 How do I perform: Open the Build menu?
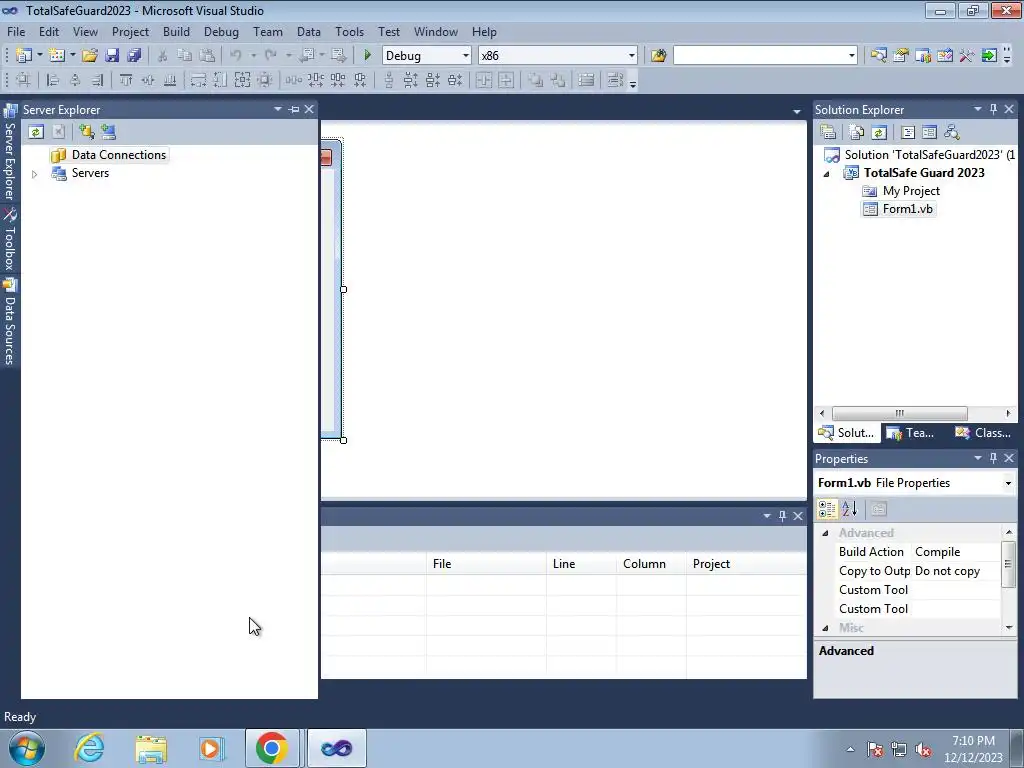tap(176, 31)
